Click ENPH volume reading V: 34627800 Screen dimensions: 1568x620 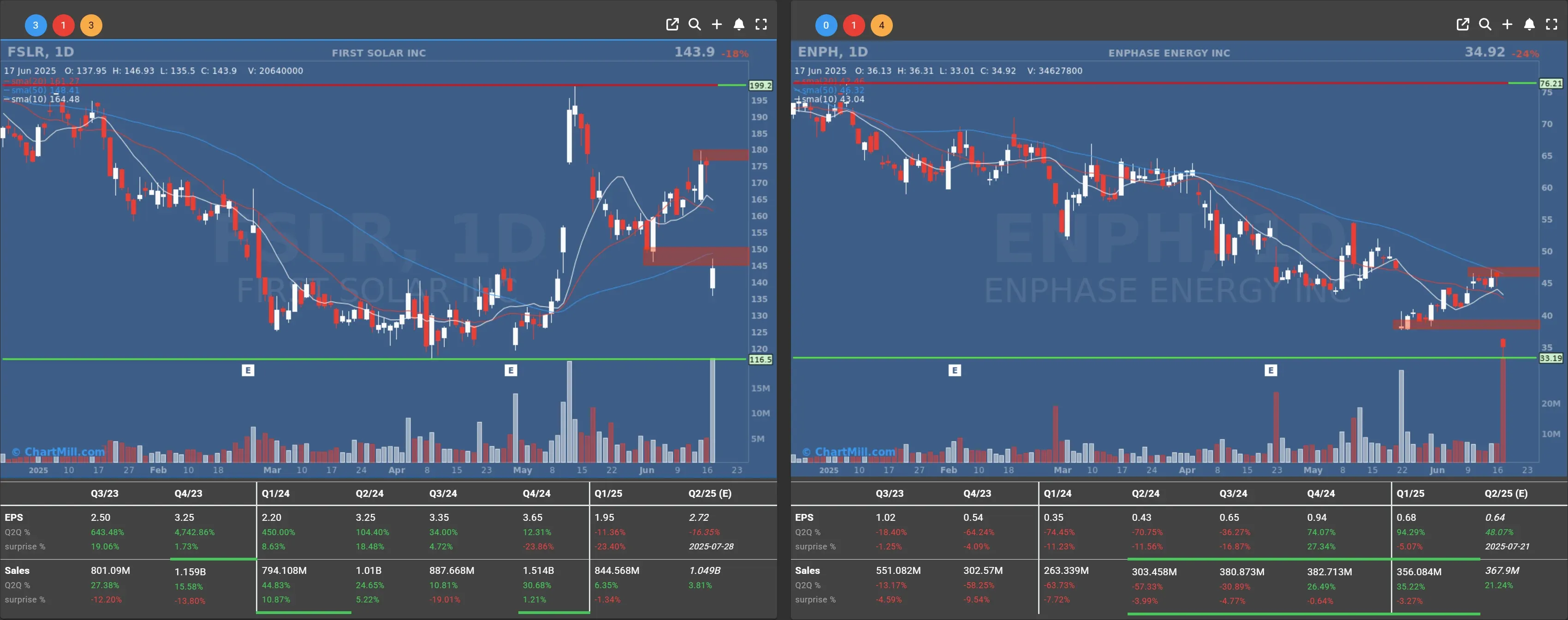[x=1055, y=71]
